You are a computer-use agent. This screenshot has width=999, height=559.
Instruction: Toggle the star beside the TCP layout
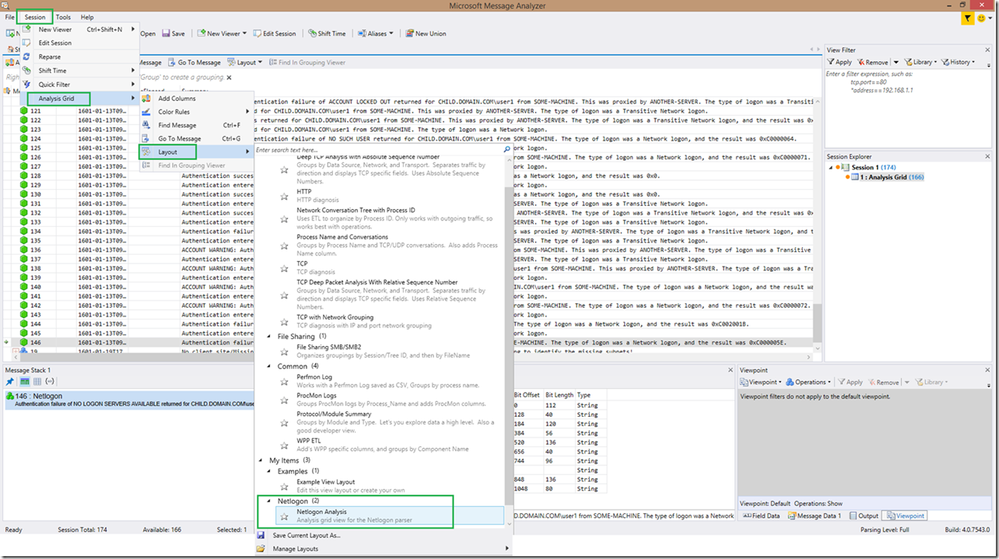pyautogui.click(x=284, y=268)
